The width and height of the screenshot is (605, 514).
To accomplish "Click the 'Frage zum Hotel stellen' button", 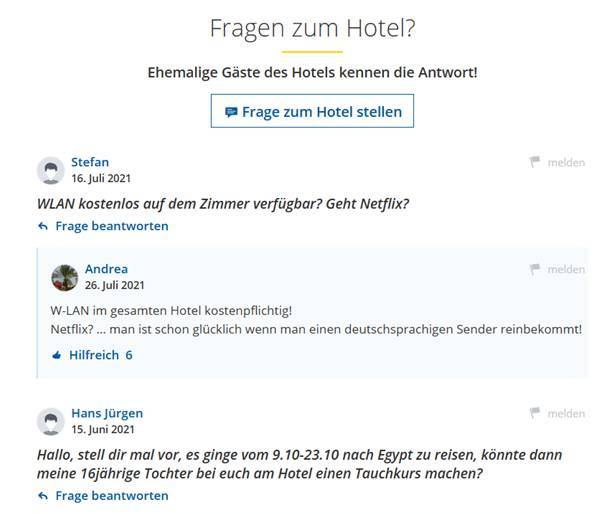I will 312,112.
